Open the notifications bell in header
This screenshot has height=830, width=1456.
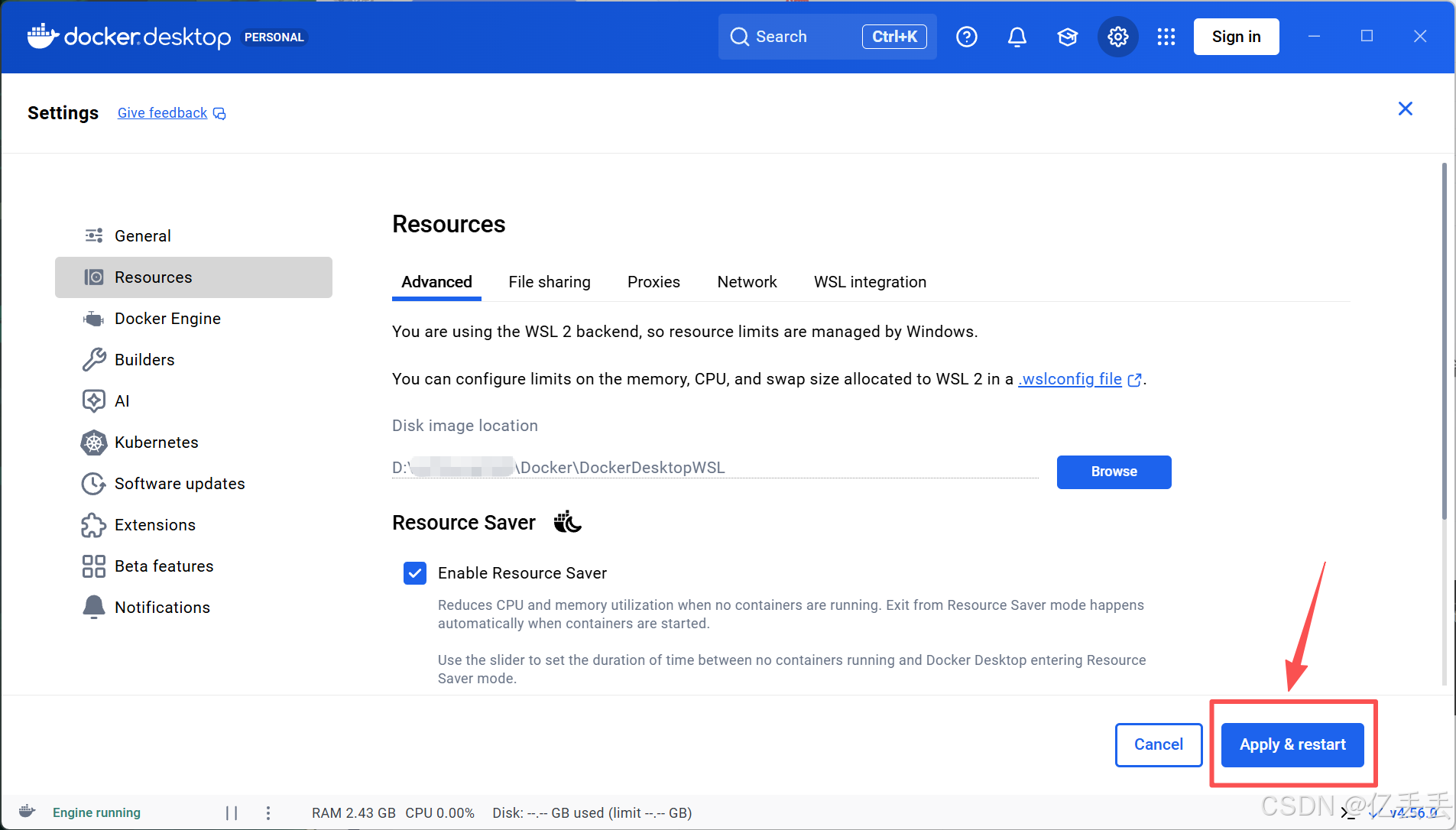coord(1017,37)
